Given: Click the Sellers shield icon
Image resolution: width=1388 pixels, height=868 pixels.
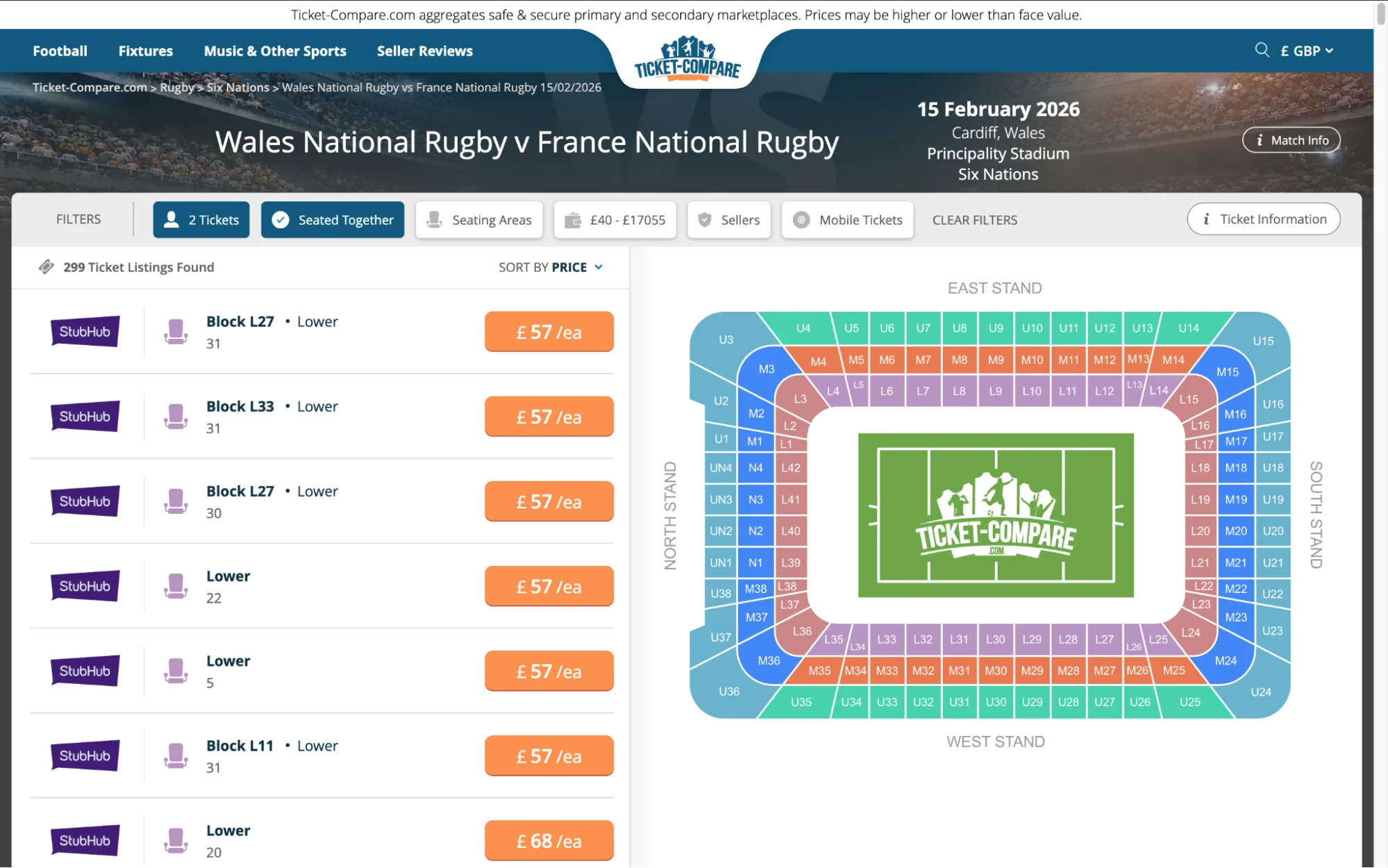Looking at the screenshot, I should pyautogui.click(x=704, y=219).
